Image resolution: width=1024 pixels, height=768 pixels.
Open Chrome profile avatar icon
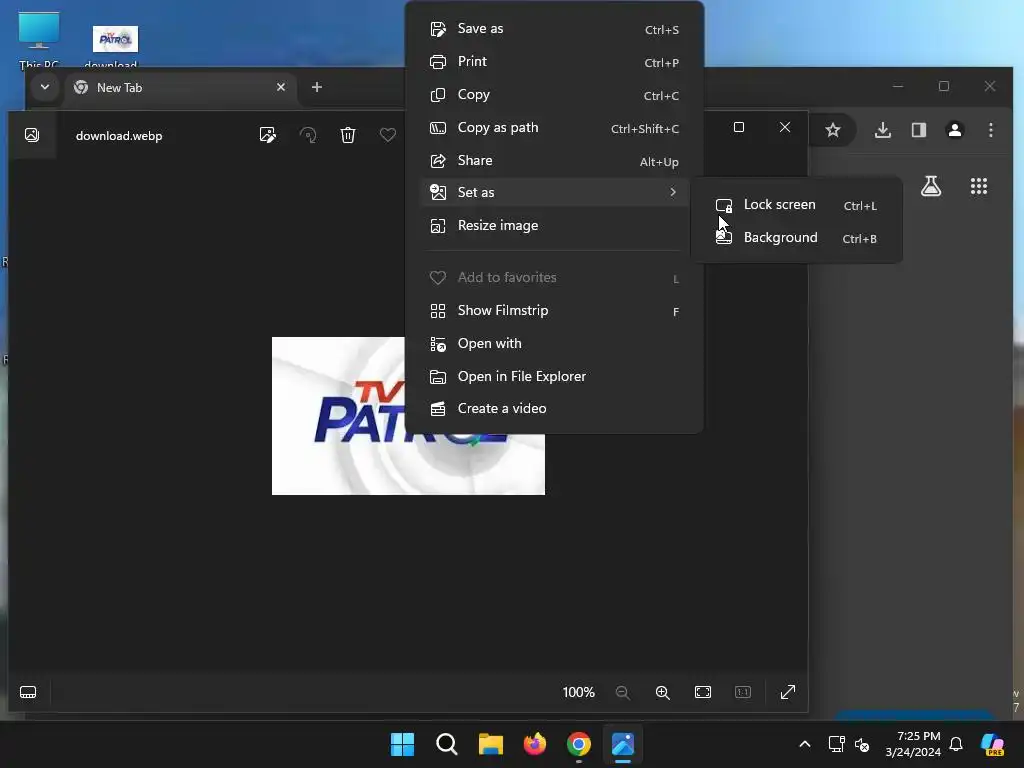[955, 130]
